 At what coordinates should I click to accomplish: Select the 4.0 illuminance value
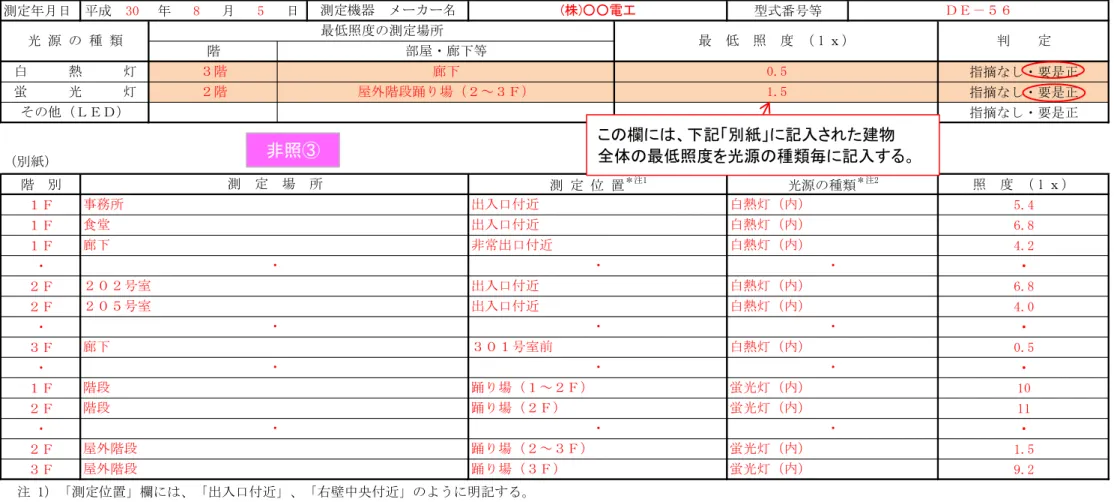pyautogui.click(x=1024, y=306)
